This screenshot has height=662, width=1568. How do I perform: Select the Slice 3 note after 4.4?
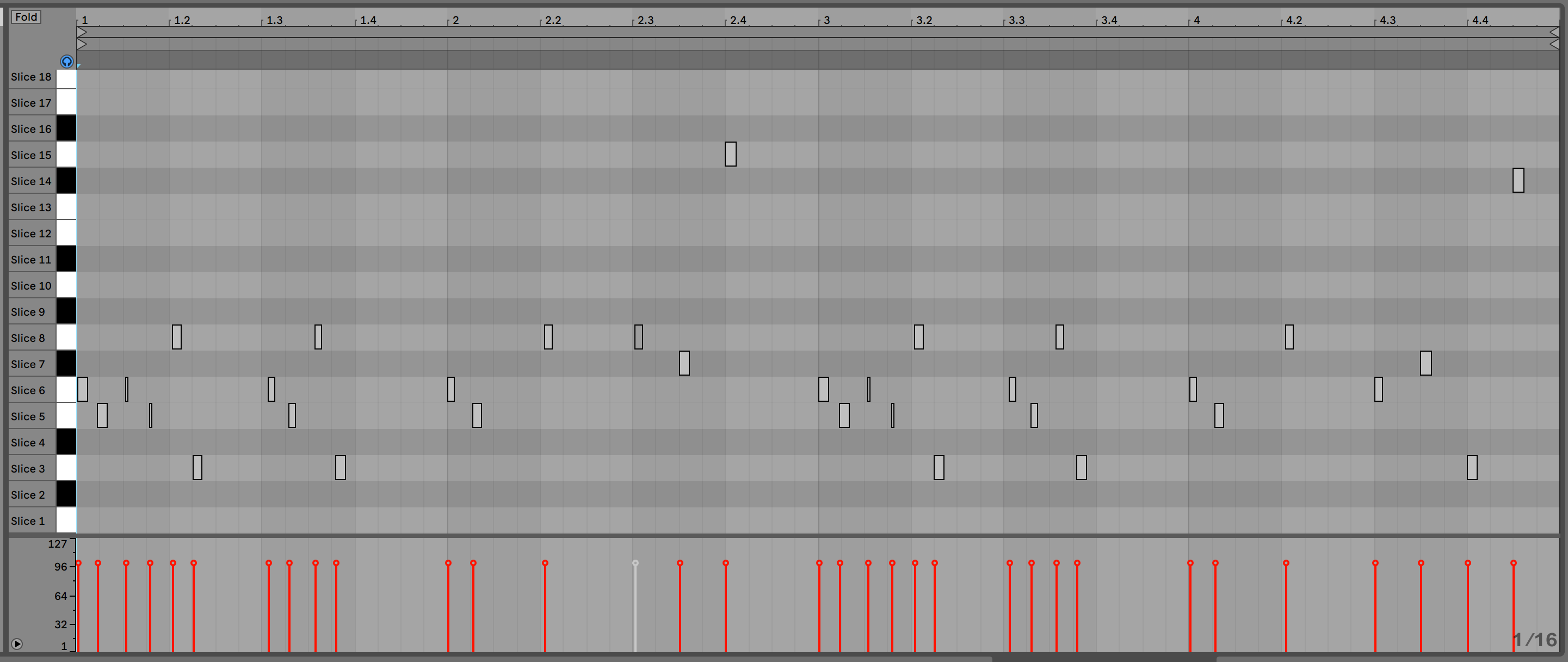point(1472,468)
